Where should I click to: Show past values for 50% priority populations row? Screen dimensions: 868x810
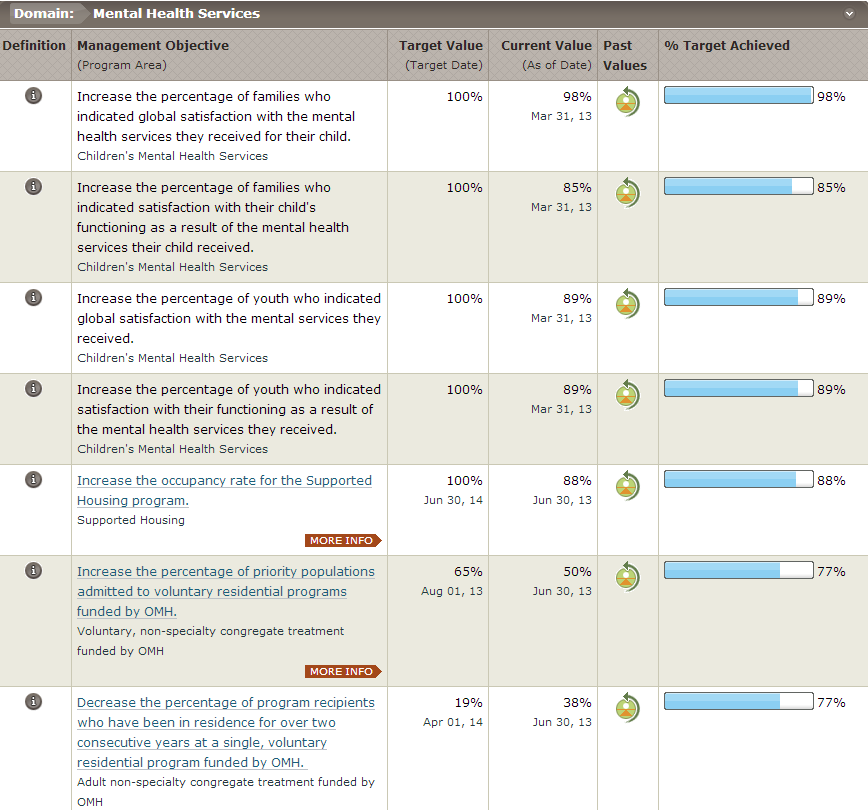[x=627, y=576]
